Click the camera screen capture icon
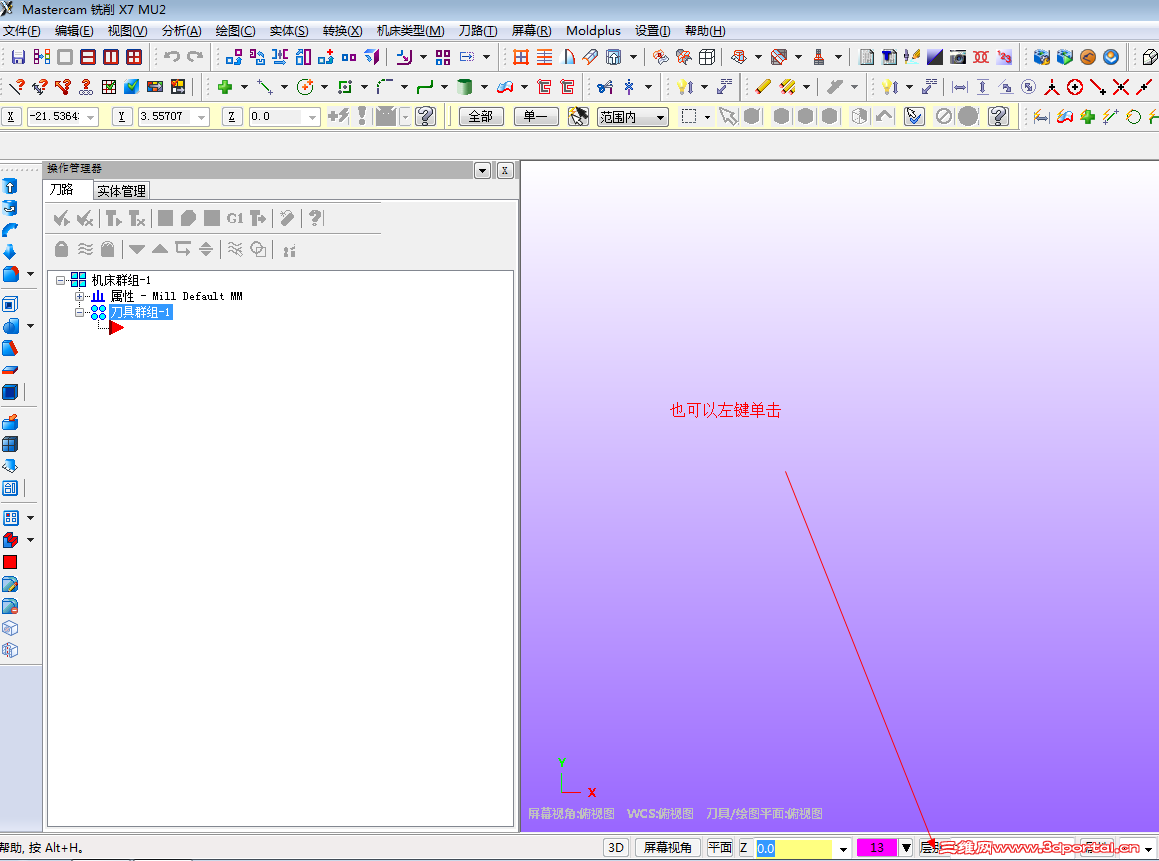The height and width of the screenshot is (861, 1159). click(958, 57)
